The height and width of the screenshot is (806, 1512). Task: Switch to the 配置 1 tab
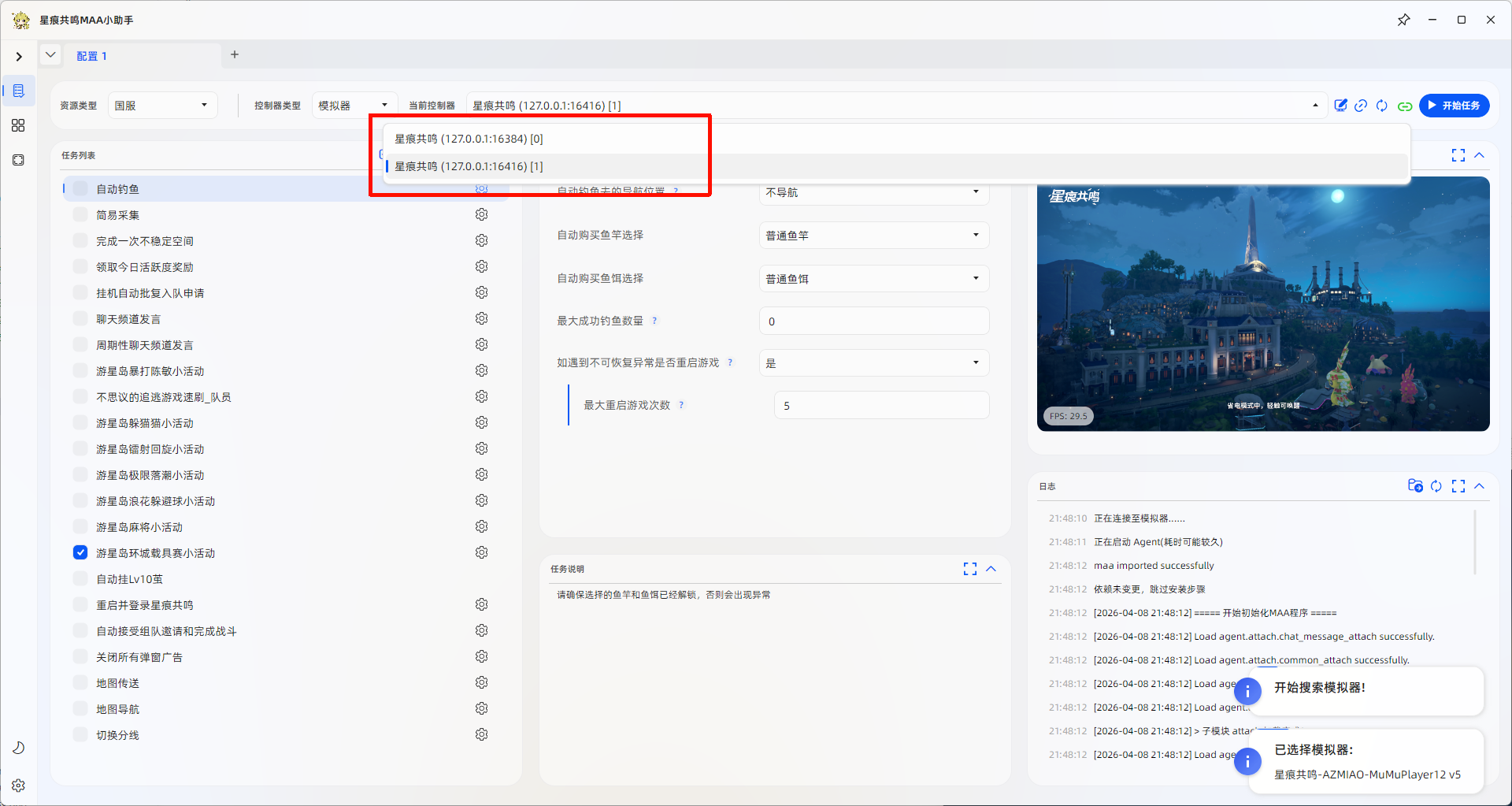(91, 56)
